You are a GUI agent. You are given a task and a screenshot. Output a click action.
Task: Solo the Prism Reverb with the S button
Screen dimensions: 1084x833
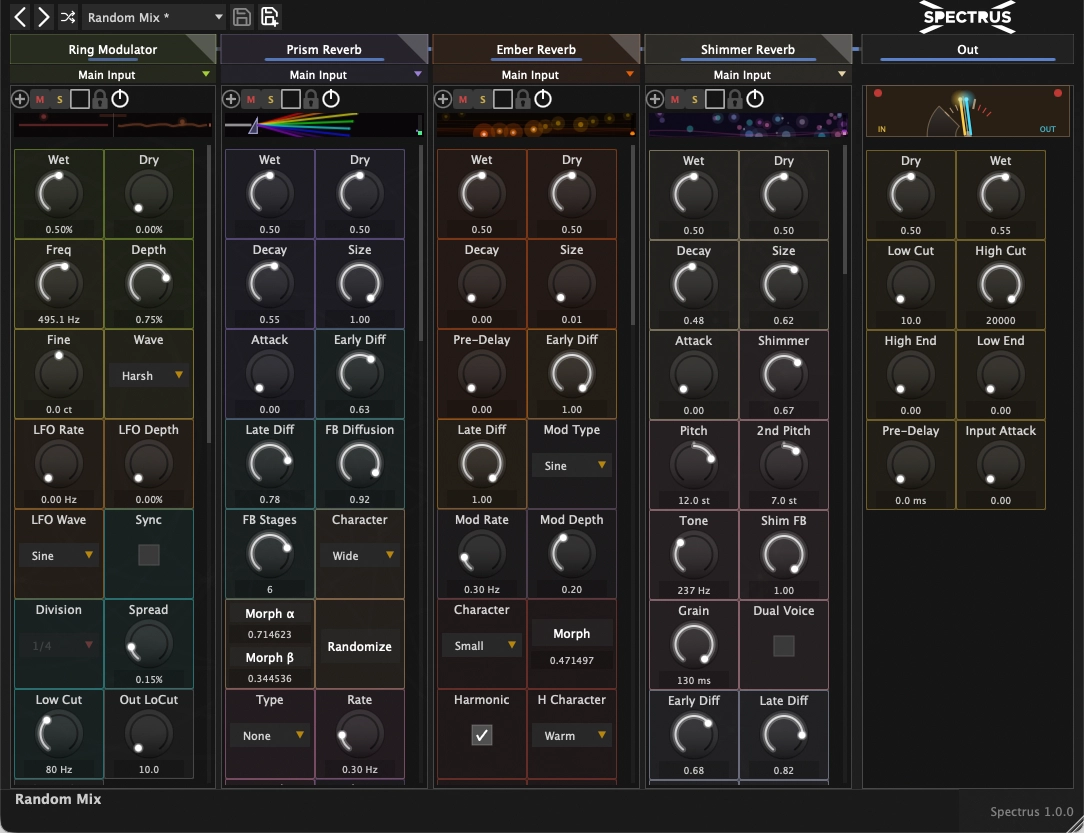click(x=270, y=99)
